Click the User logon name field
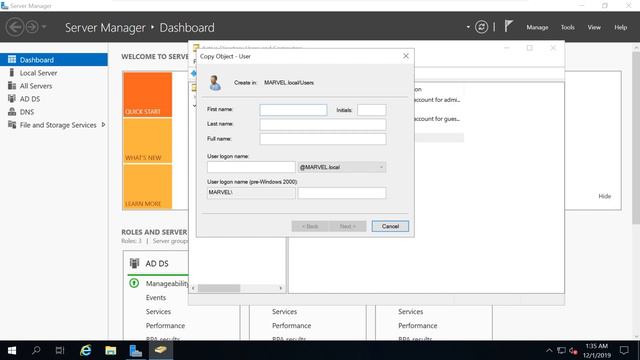 pyautogui.click(x=251, y=167)
